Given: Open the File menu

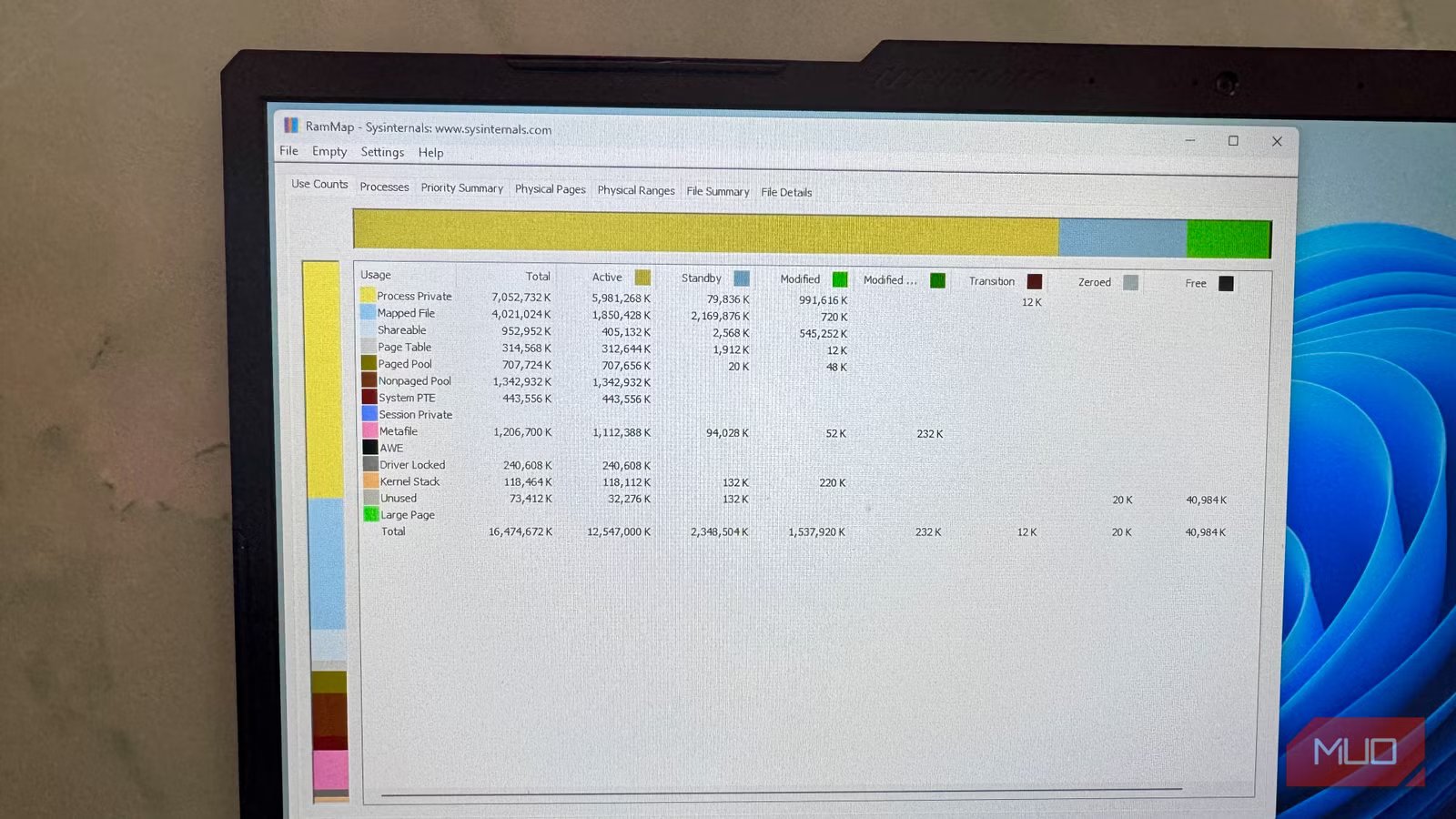Looking at the screenshot, I should tap(288, 151).
